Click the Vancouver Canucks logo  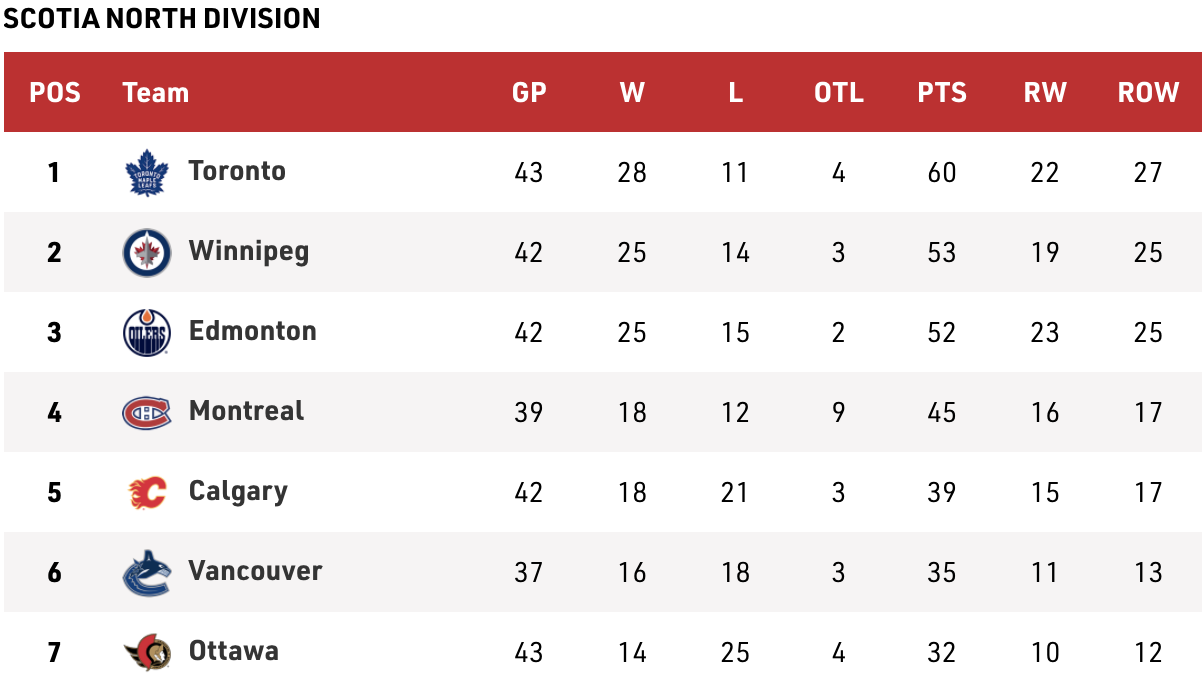(x=147, y=572)
